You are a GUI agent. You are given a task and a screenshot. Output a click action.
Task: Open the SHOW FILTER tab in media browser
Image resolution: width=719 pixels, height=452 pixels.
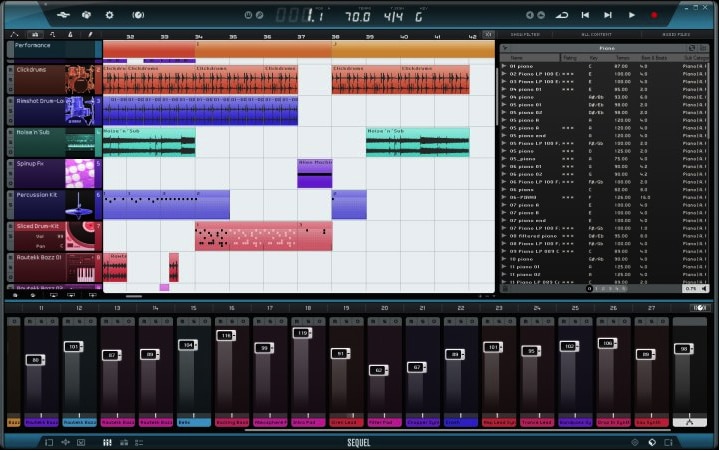[x=525, y=34]
